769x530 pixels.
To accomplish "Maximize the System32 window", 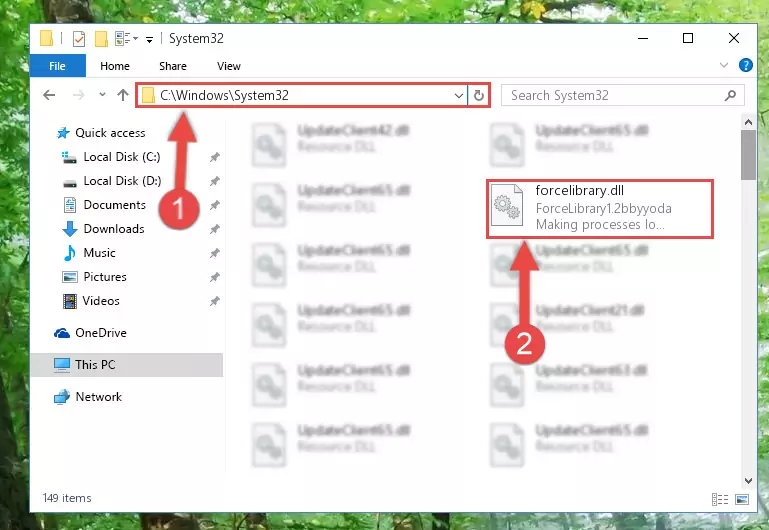I will click(x=688, y=38).
